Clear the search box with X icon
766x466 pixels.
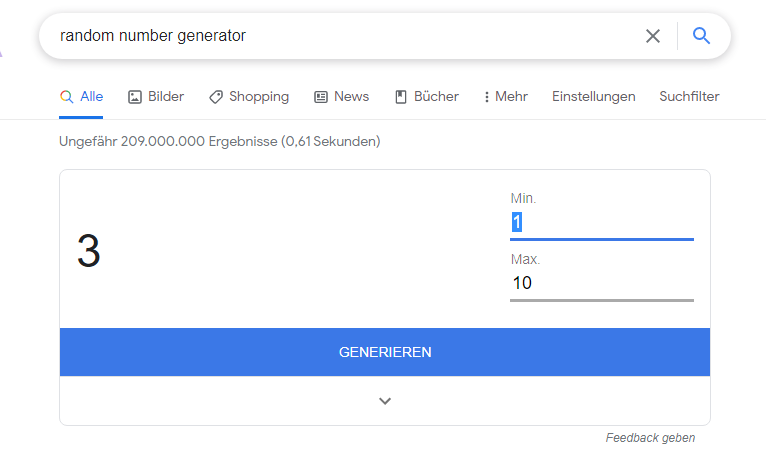click(x=653, y=36)
